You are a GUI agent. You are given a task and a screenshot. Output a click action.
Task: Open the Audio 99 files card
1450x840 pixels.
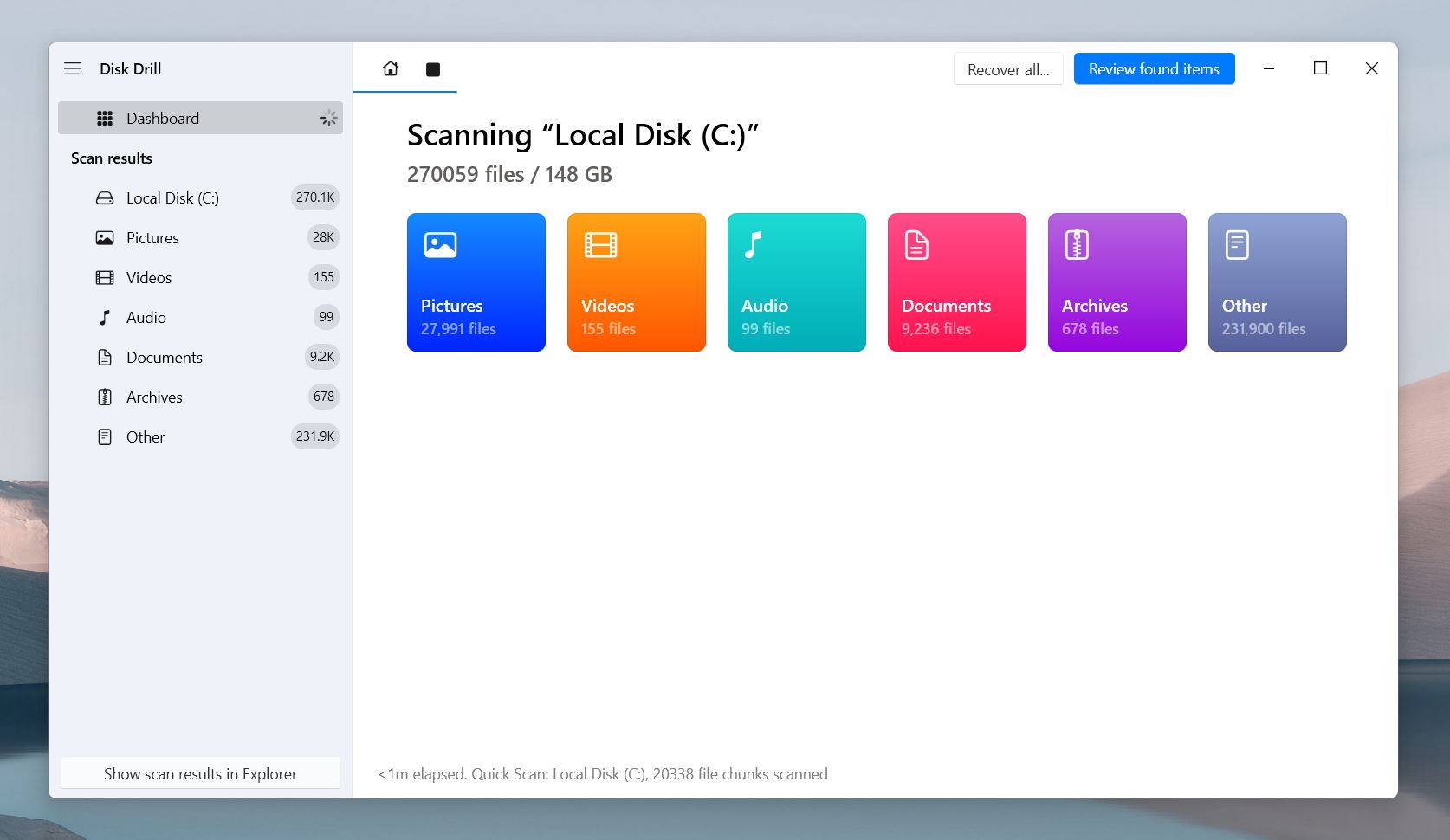point(797,282)
